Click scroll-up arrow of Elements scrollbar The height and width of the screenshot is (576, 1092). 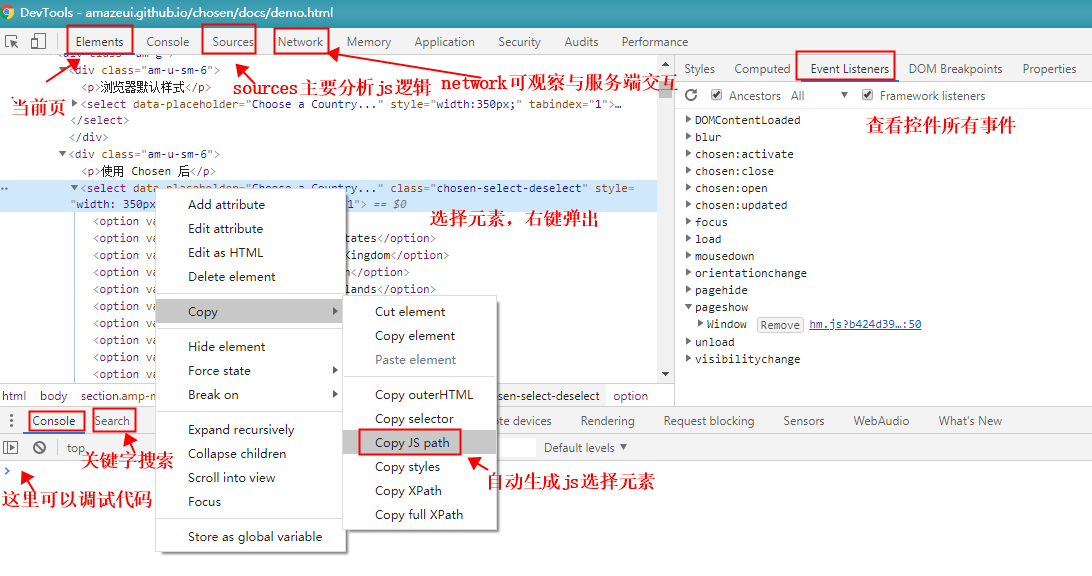(x=665, y=63)
